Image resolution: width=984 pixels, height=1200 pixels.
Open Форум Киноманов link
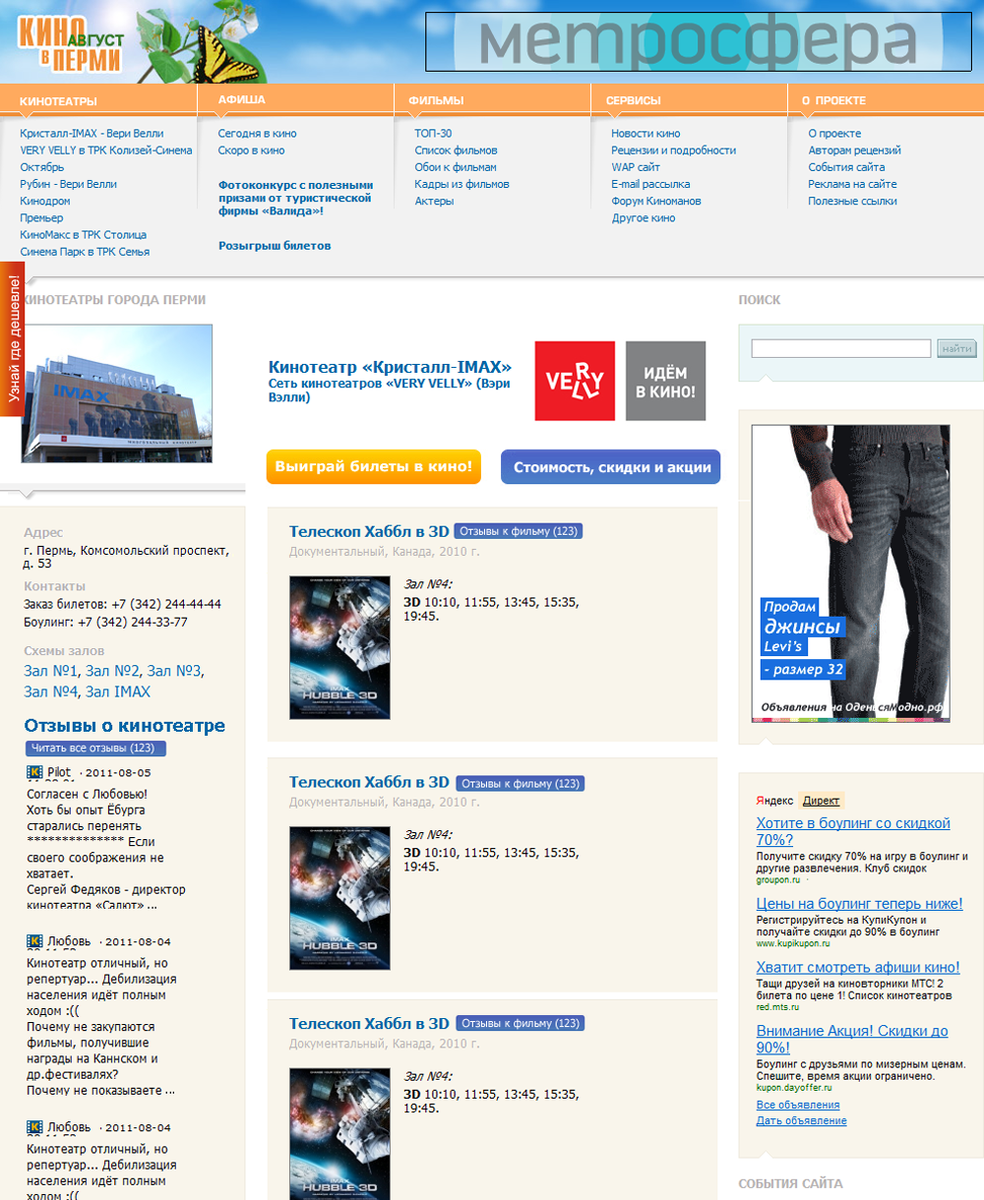(x=656, y=201)
